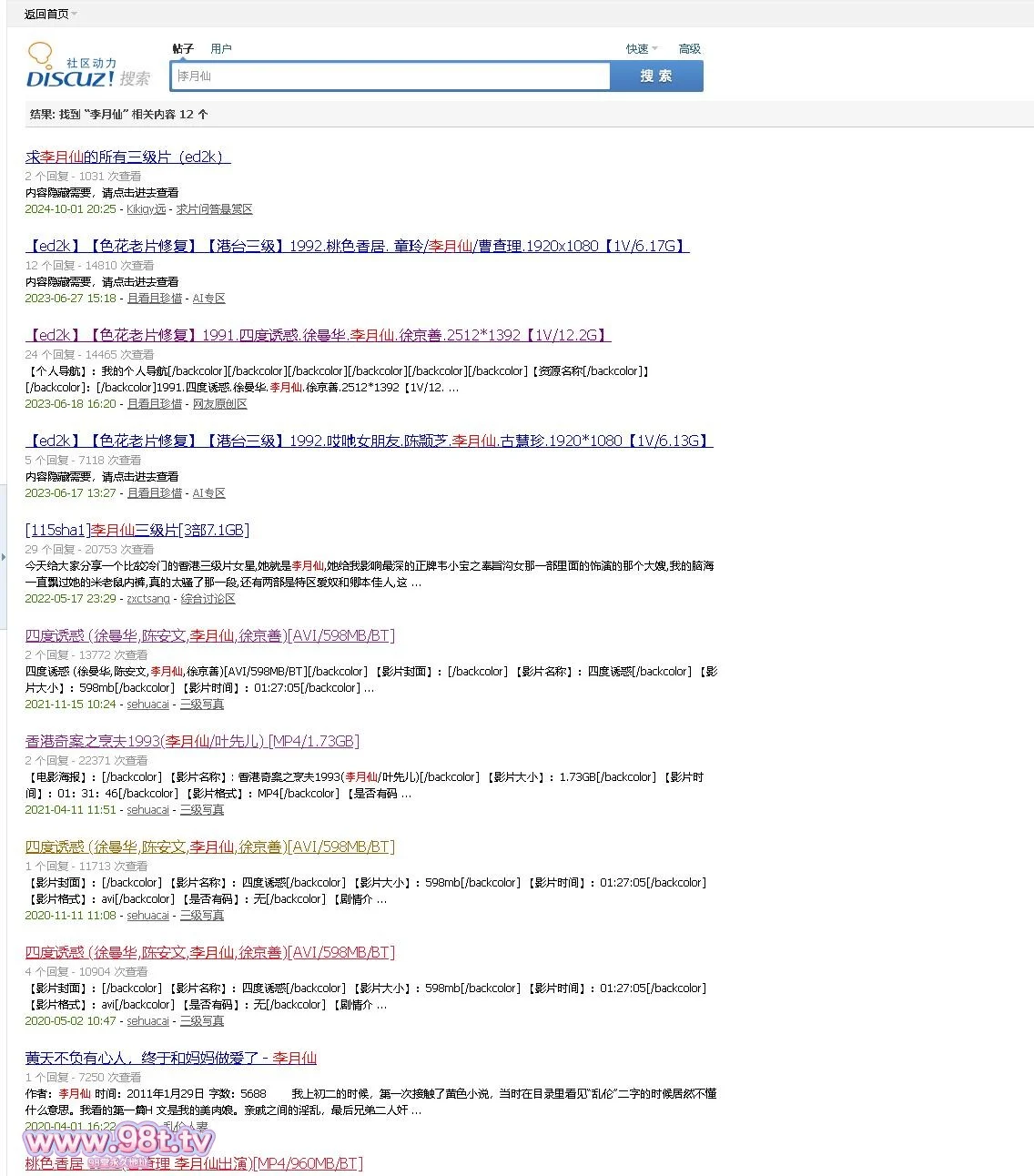1034x1176 pixels.
Task: Click the 98t.tv watermark logo
Action: point(120,1141)
